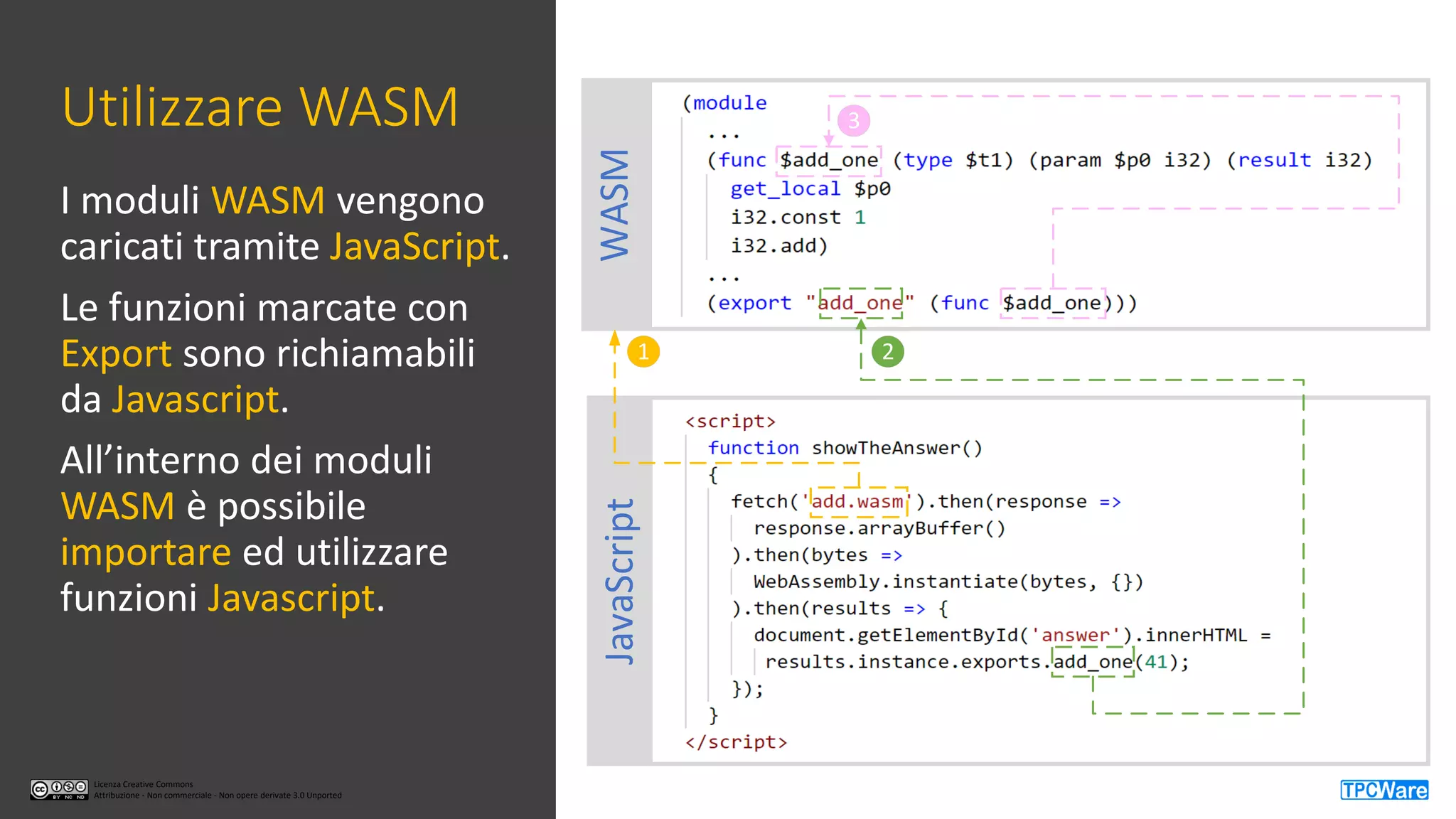Screen dimensions: 1456x819
Task: Click the TPCWare logo
Action: (x=1383, y=790)
